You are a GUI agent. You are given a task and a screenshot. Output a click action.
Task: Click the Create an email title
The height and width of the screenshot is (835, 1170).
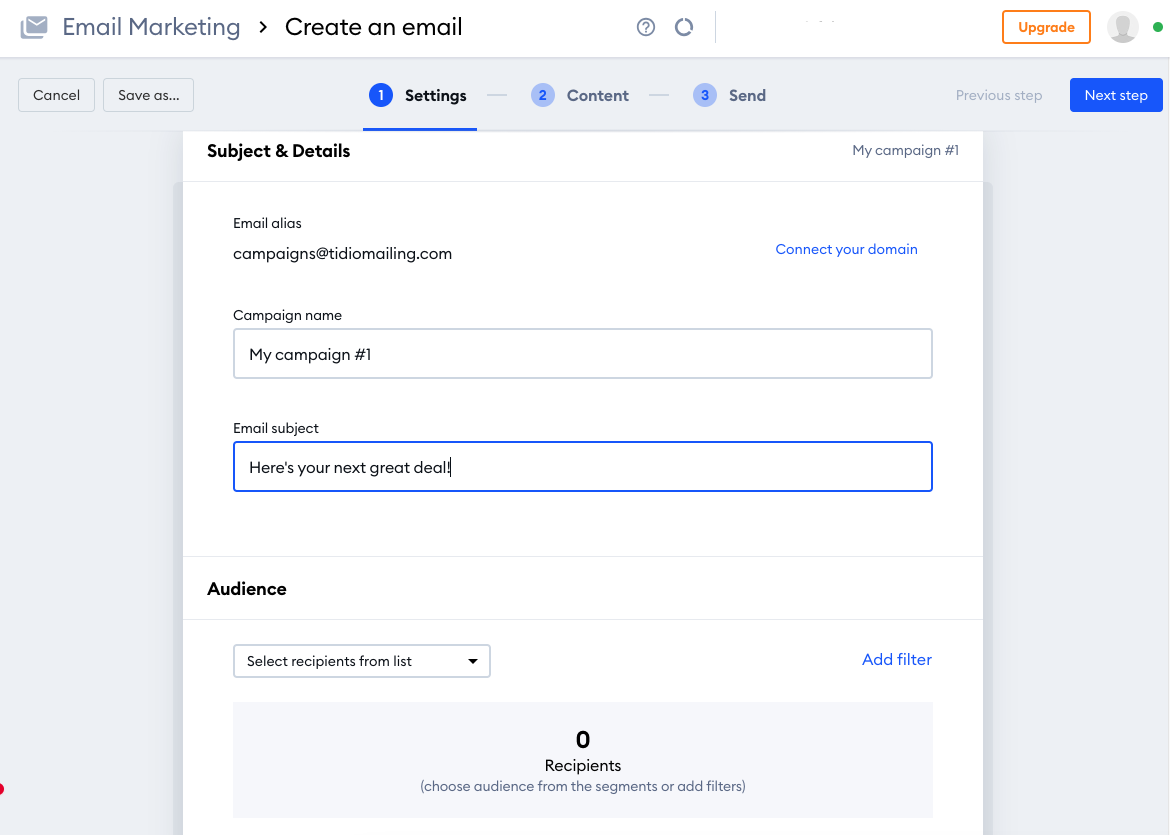point(374,28)
